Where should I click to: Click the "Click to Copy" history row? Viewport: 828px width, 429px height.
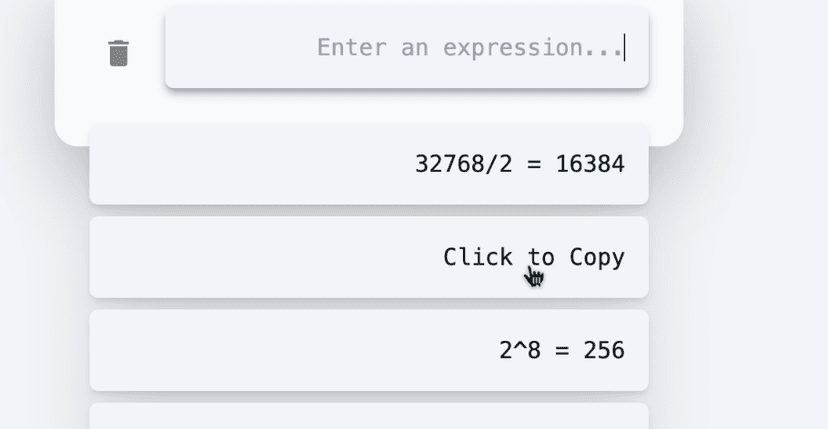click(x=369, y=257)
